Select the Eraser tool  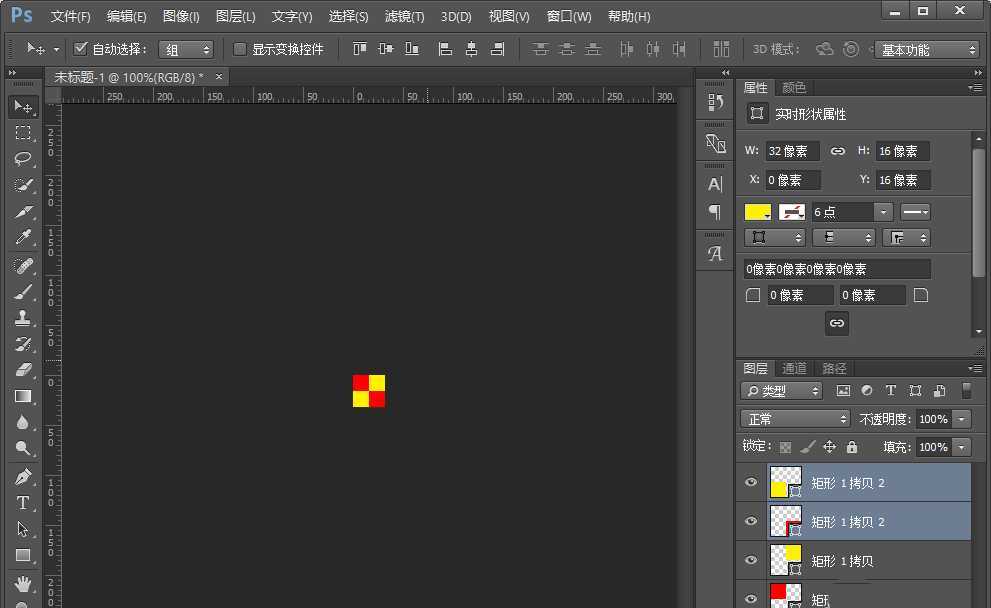coord(23,370)
